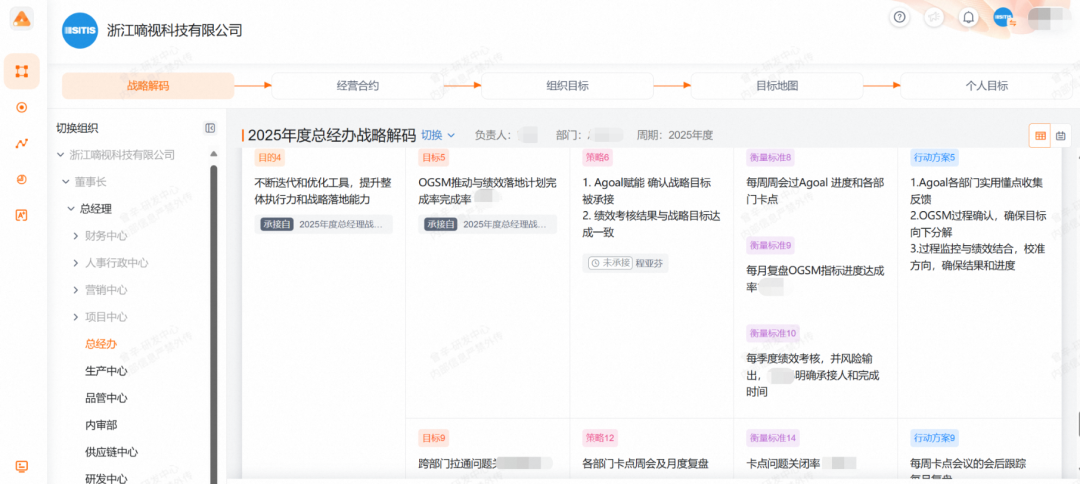Click the help question mark icon
The width and height of the screenshot is (1080, 484).
(x=900, y=17)
